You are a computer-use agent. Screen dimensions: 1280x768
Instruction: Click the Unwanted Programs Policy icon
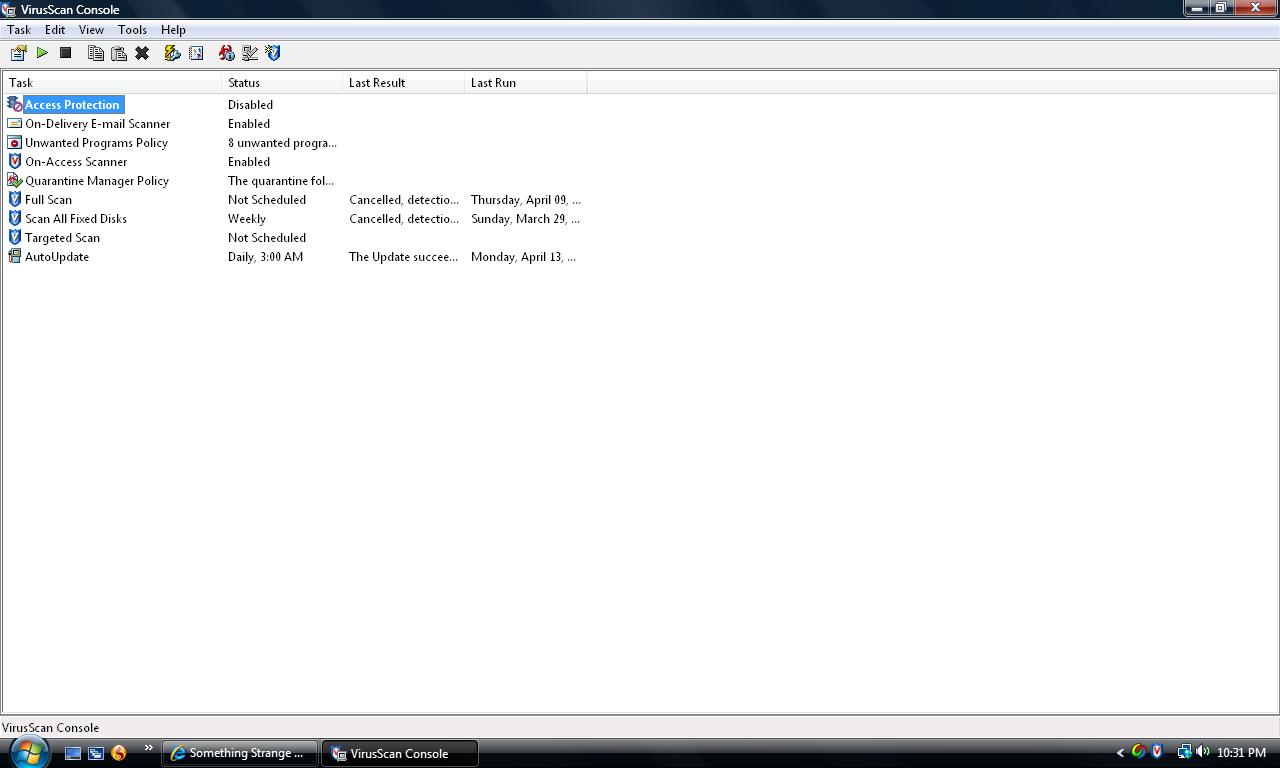pos(15,142)
